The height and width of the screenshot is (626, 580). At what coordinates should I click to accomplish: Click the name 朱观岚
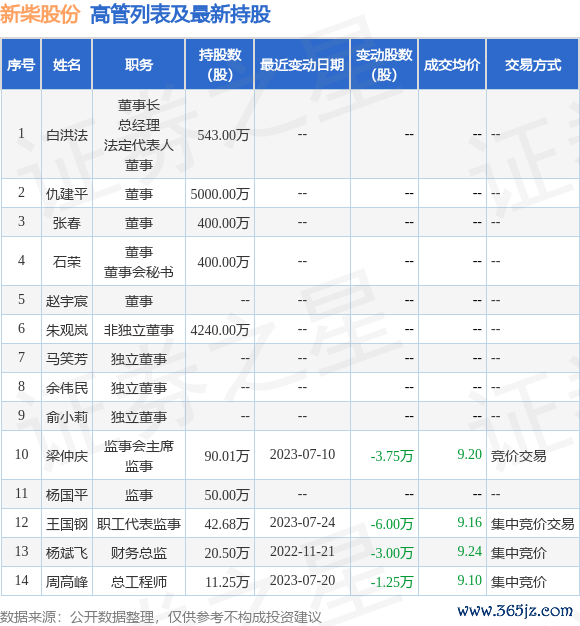tap(67, 330)
